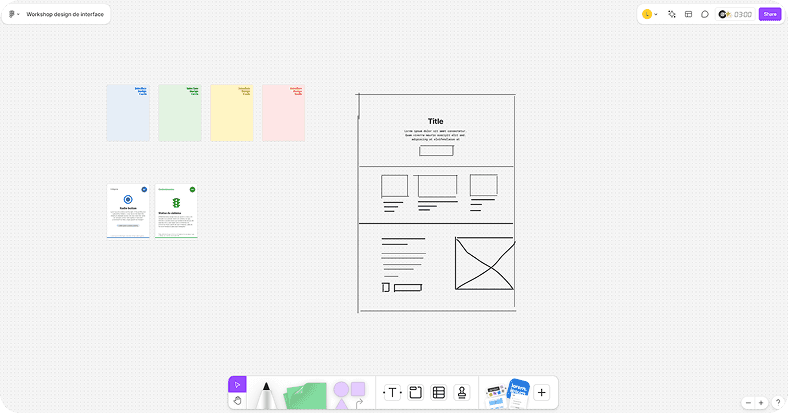Activate the Hand pan tool
The image size is (788, 413).
[237, 401]
